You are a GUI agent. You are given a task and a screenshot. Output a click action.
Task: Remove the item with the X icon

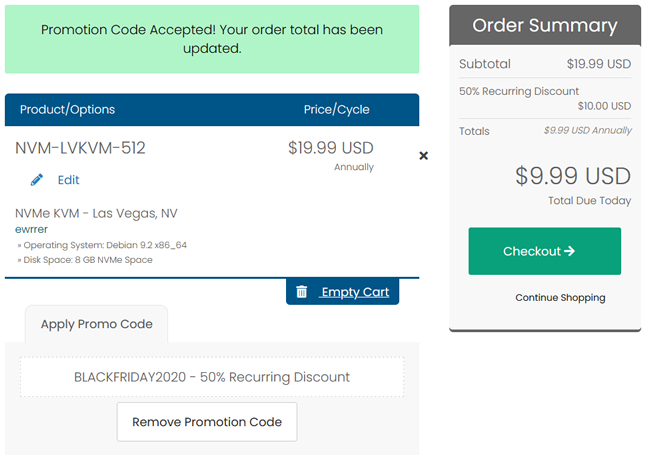(x=423, y=156)
